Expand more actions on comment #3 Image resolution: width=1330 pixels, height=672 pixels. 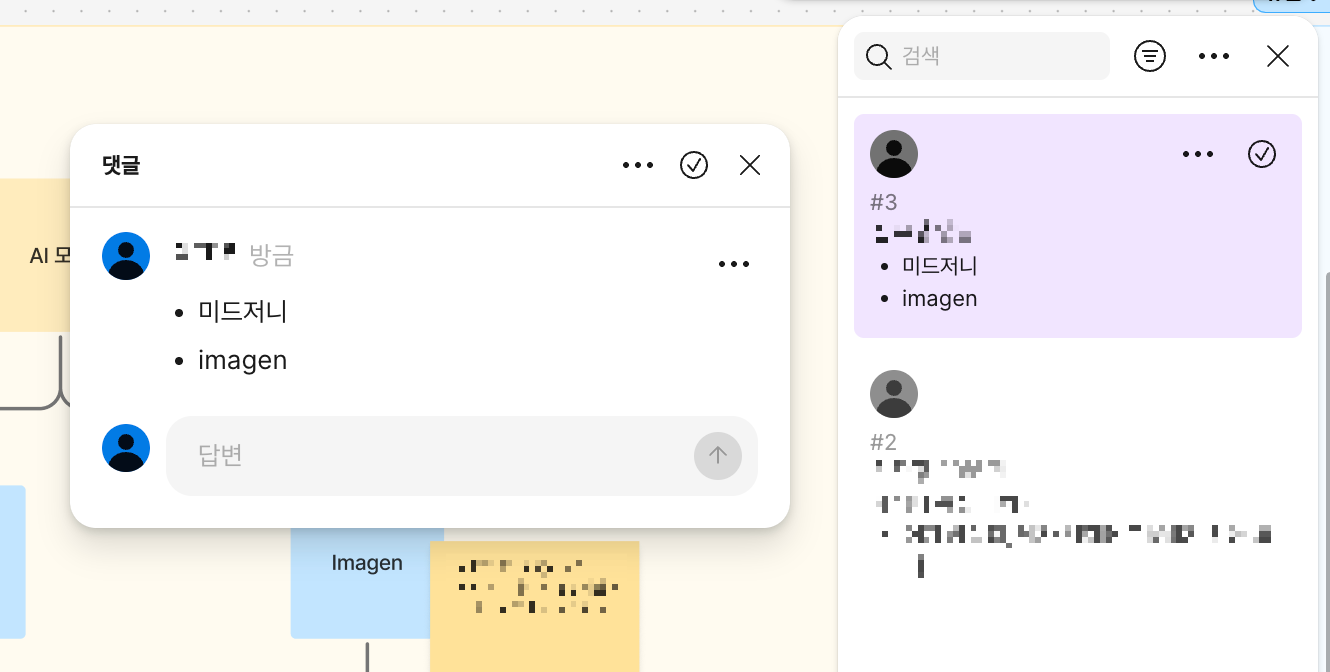coord(1197,154)
